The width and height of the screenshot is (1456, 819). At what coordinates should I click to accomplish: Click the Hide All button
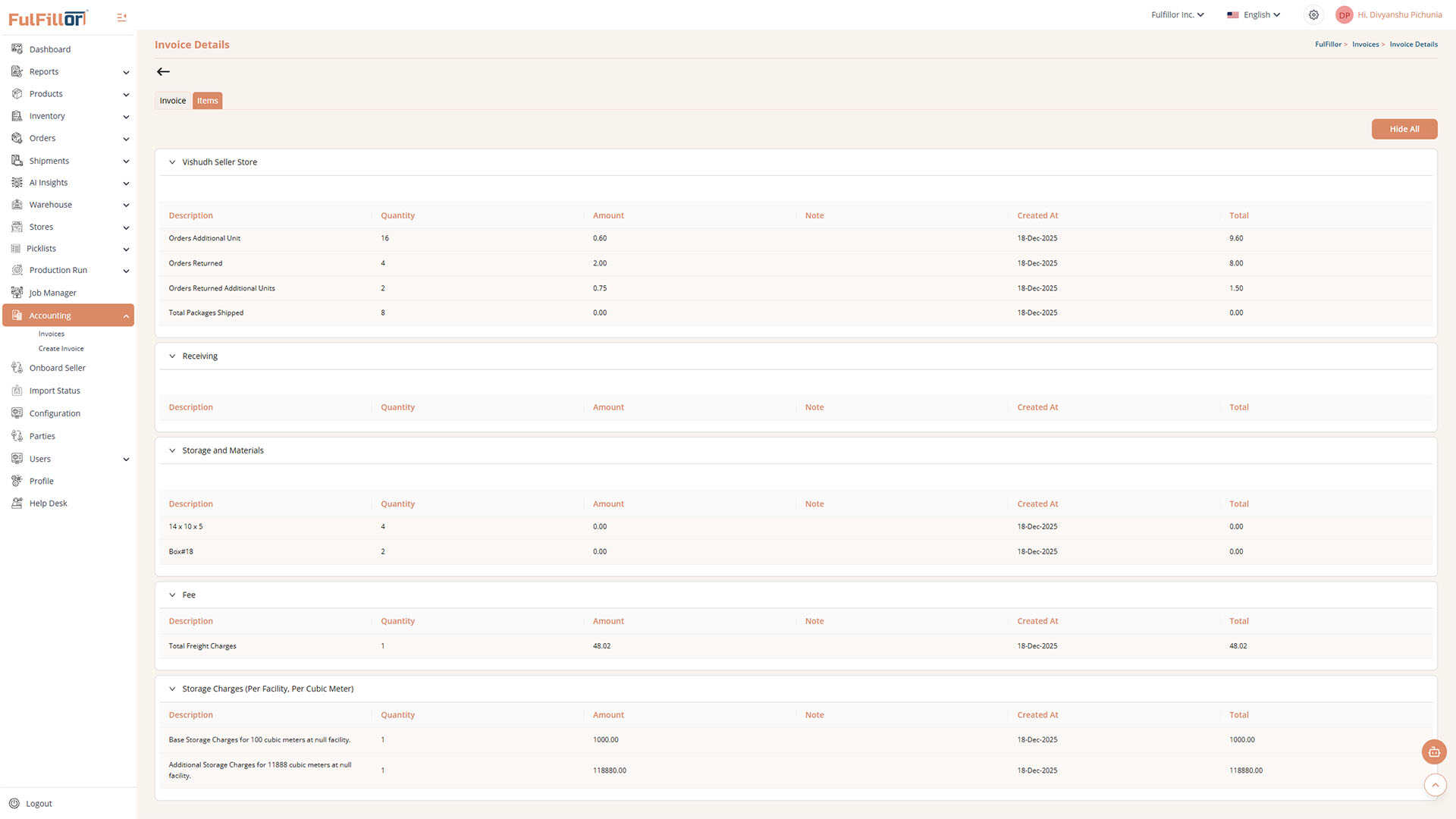pos(1404,130)
